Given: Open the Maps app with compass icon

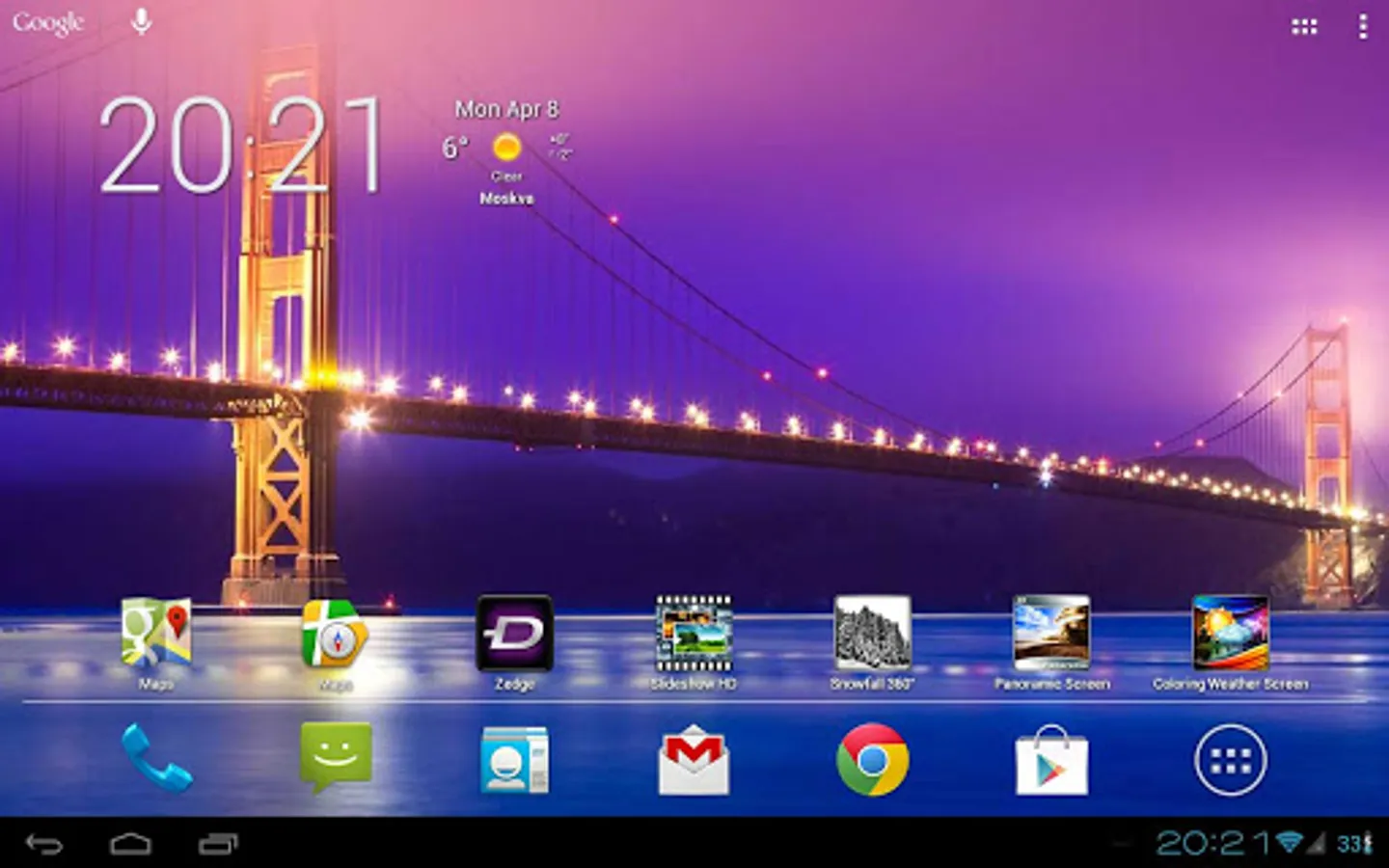Looking at the screenshot, I should coord(335,635).
